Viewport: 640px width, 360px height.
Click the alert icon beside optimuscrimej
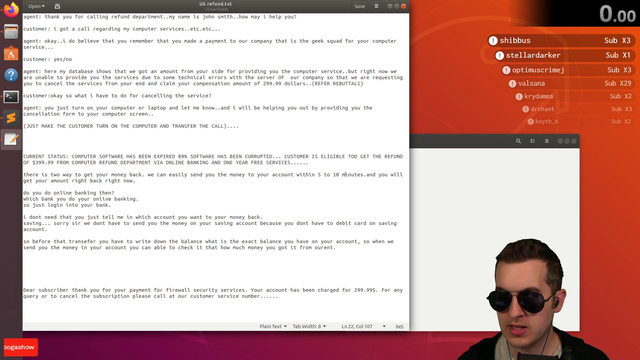point(506,70)
